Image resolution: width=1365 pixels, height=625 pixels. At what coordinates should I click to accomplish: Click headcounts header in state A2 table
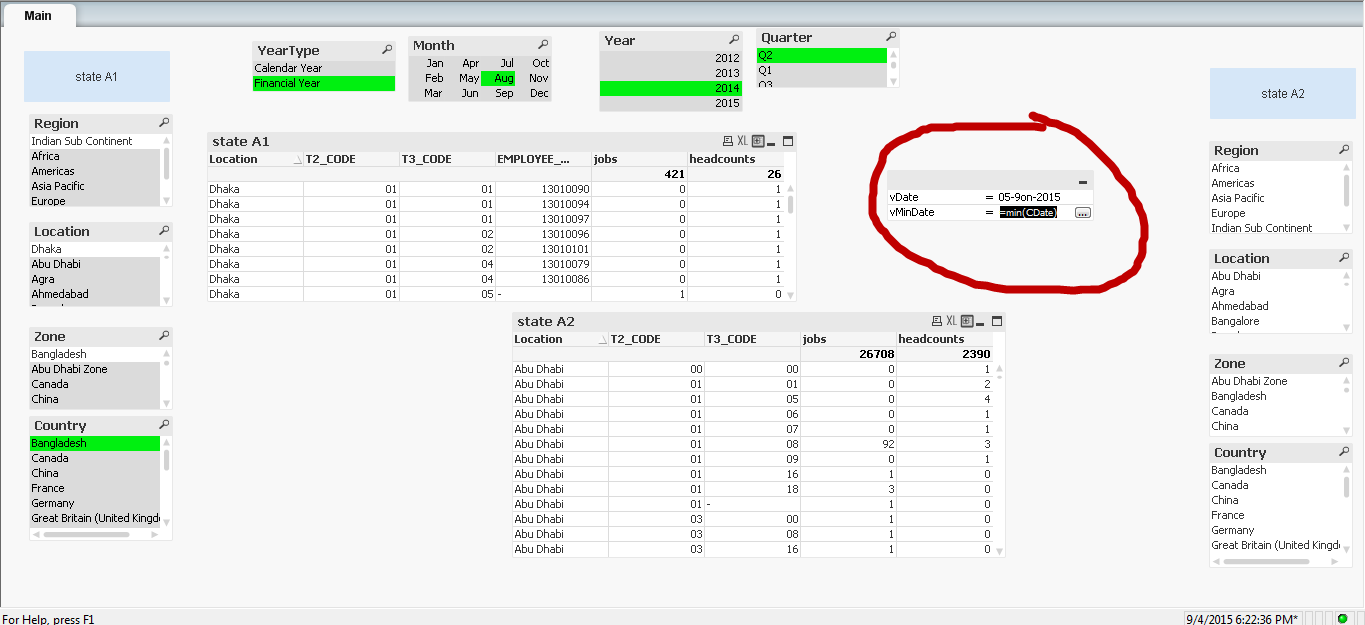pyautogui.click(x=945, y=339)
